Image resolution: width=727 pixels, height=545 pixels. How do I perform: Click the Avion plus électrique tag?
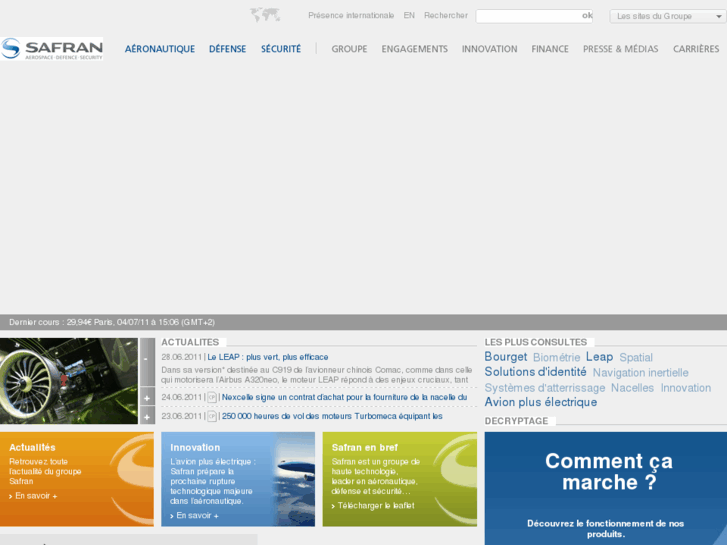pyautogui.click(x=541, y=402)
